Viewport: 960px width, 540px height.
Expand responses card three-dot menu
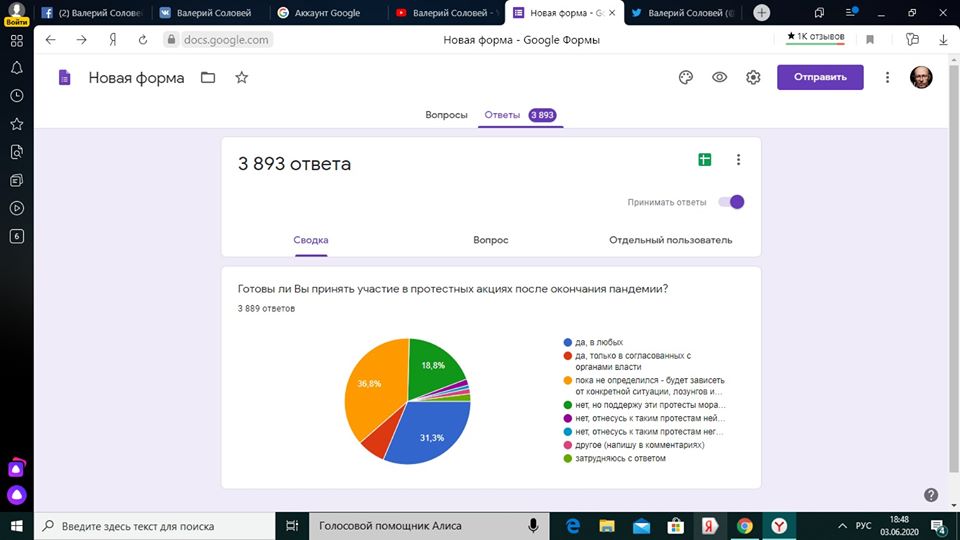(x=739, y=160)
